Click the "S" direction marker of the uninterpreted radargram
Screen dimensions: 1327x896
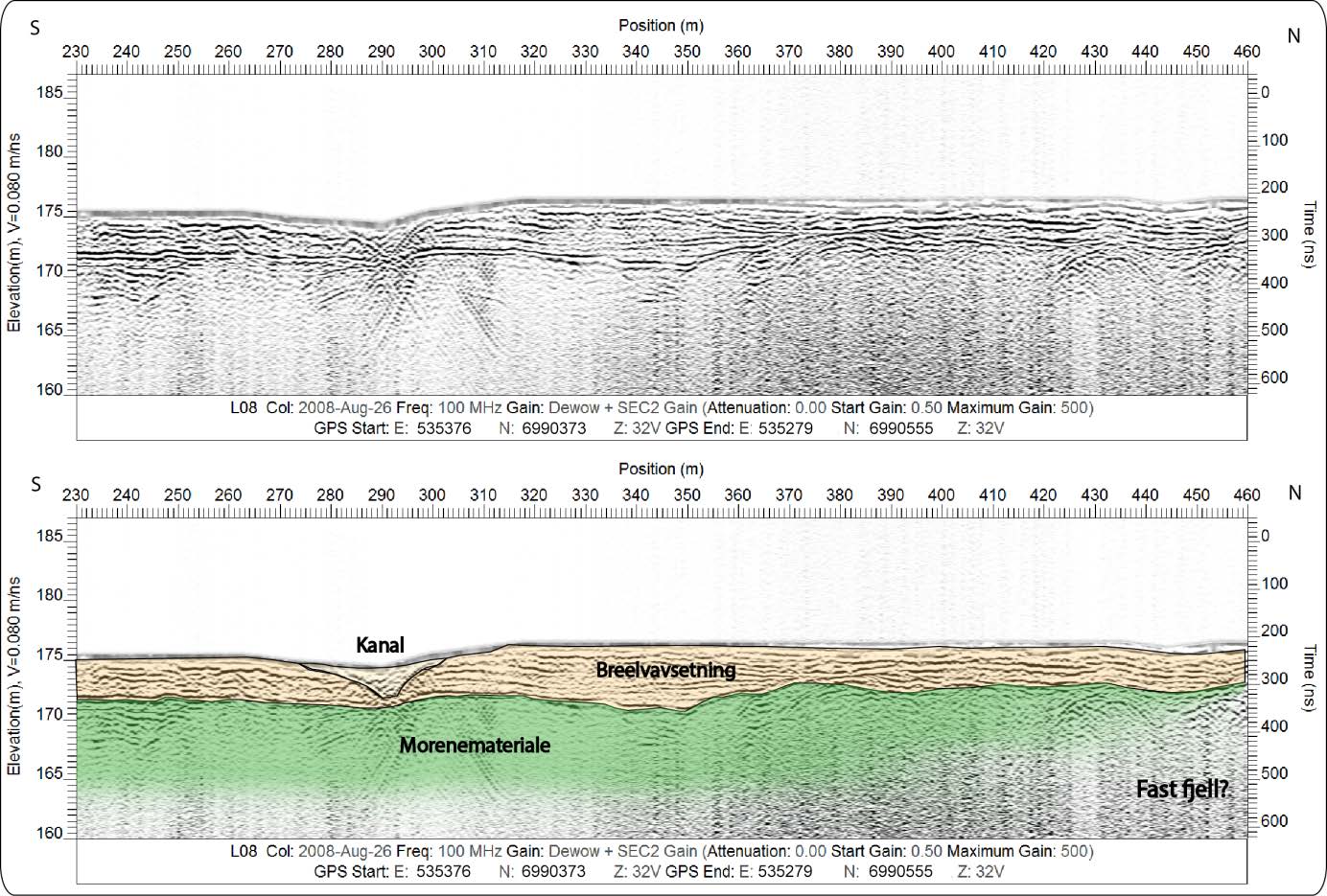click(x=35, y=29)
